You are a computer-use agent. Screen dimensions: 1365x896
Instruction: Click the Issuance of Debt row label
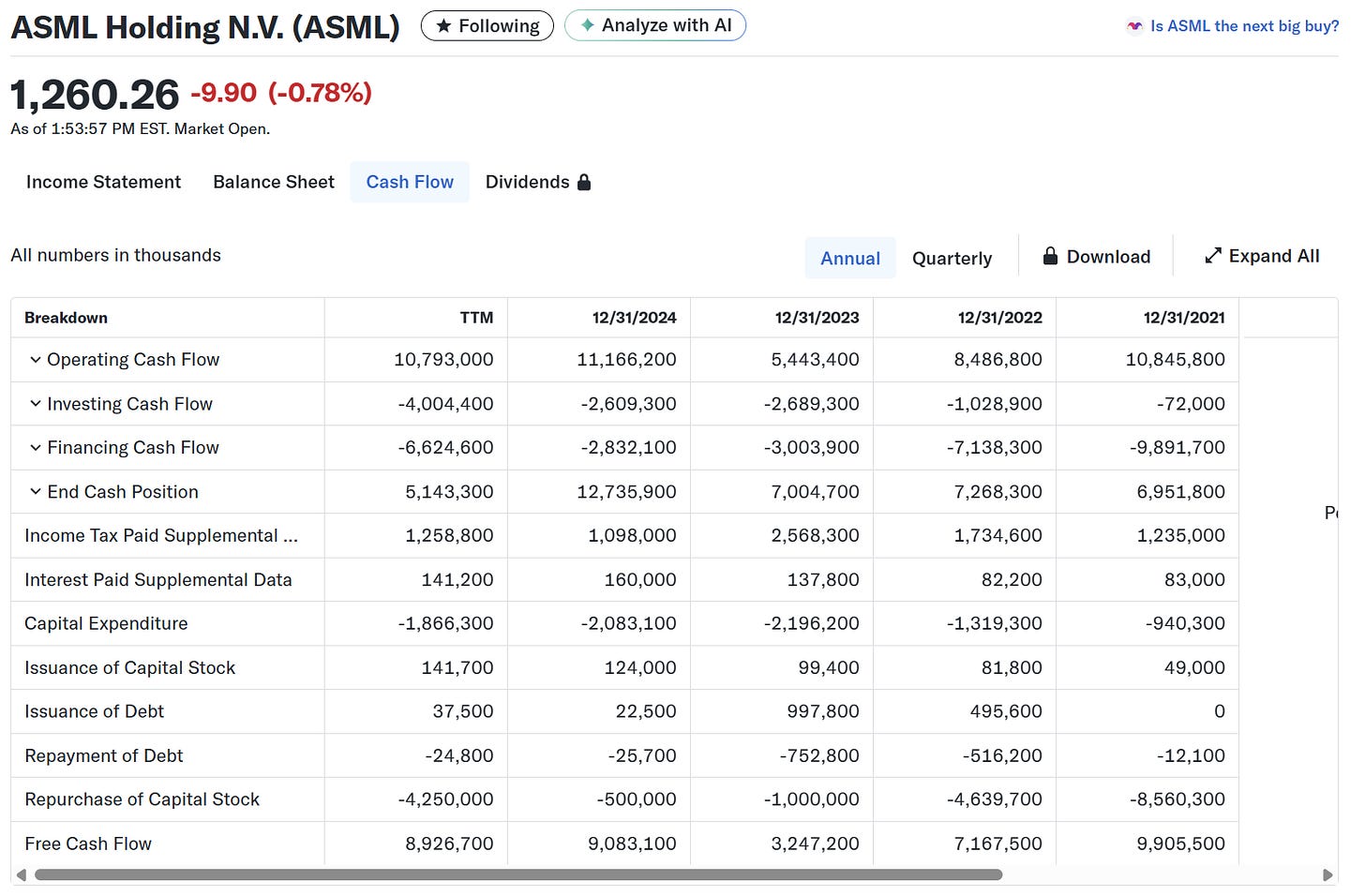coord(94,711)
